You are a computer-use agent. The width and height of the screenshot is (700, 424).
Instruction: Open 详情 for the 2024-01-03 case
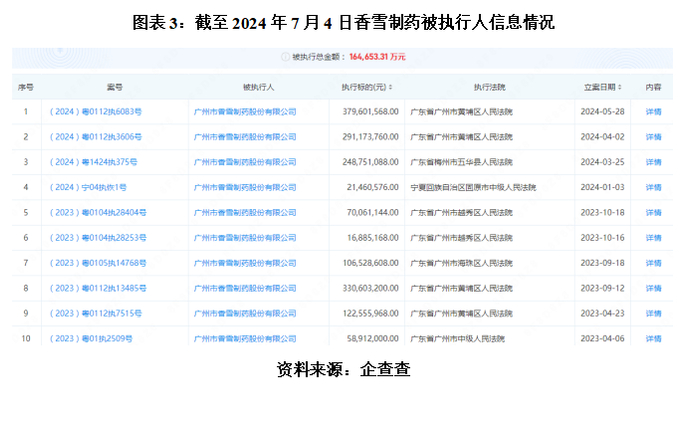653,187
